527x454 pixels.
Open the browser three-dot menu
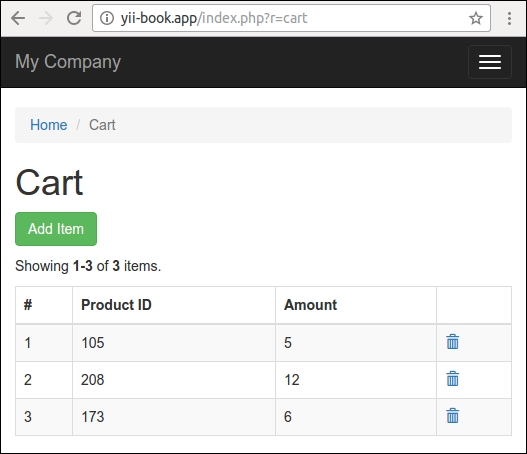(x=510, y=18)
